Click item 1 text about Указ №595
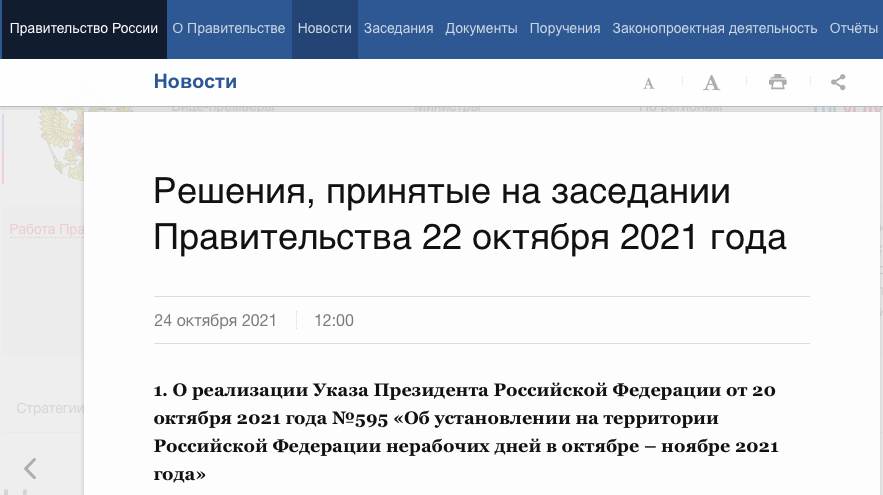 (x=466, y=432)
